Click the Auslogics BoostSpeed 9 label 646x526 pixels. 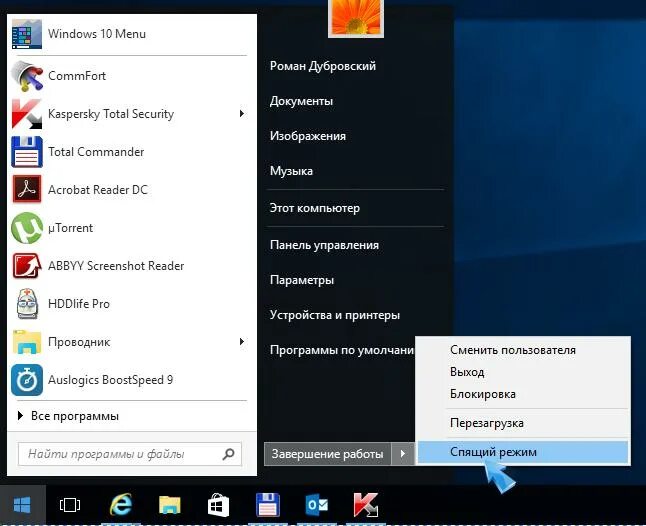click(110, 380)
